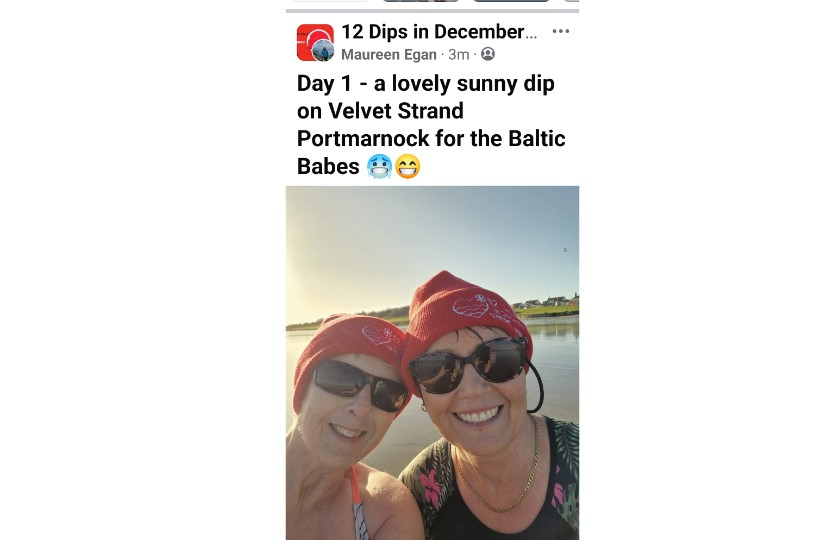Open the red group avatar icon

tap(315, 42)
